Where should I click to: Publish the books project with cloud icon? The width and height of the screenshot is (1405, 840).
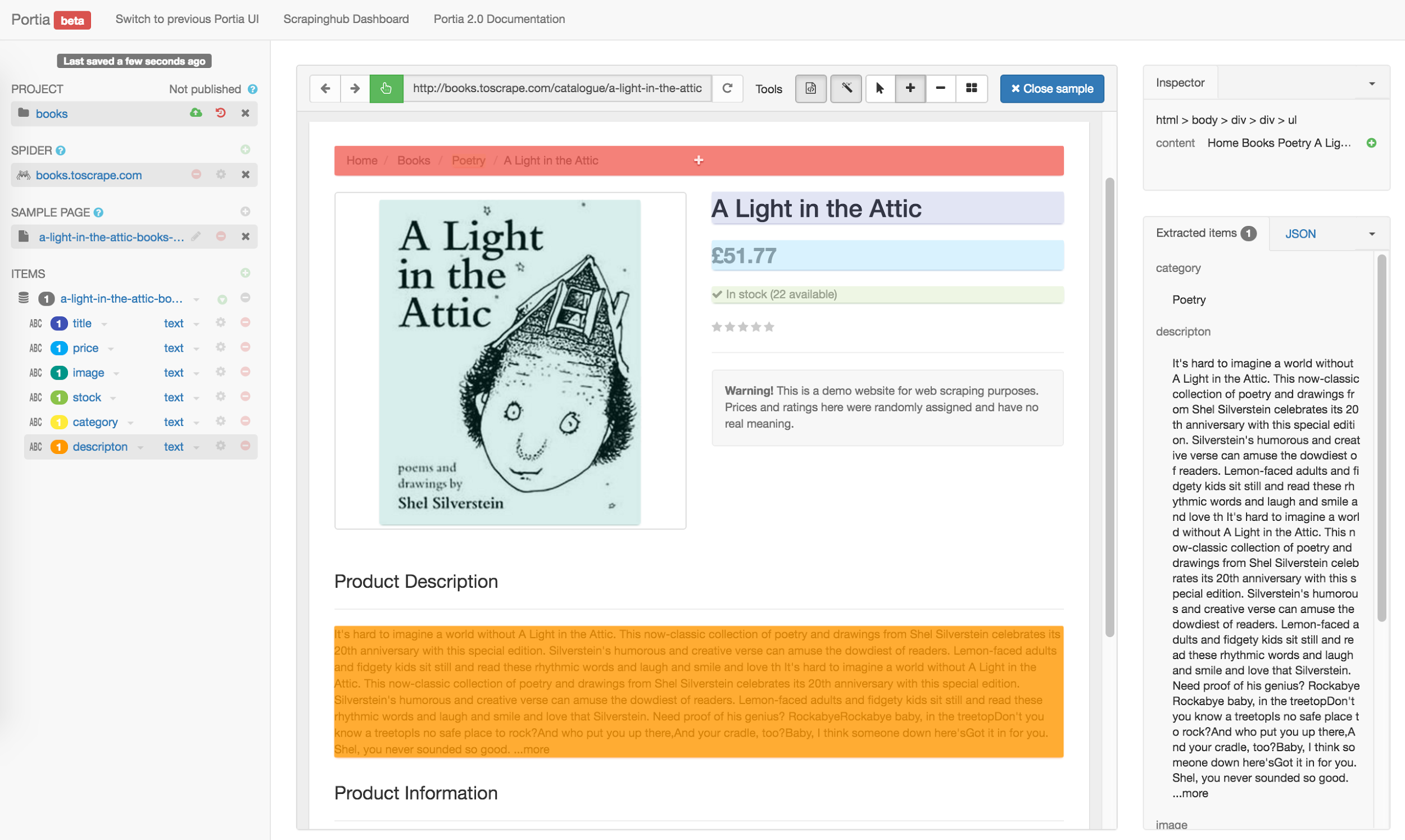click(x=196, y=112)
